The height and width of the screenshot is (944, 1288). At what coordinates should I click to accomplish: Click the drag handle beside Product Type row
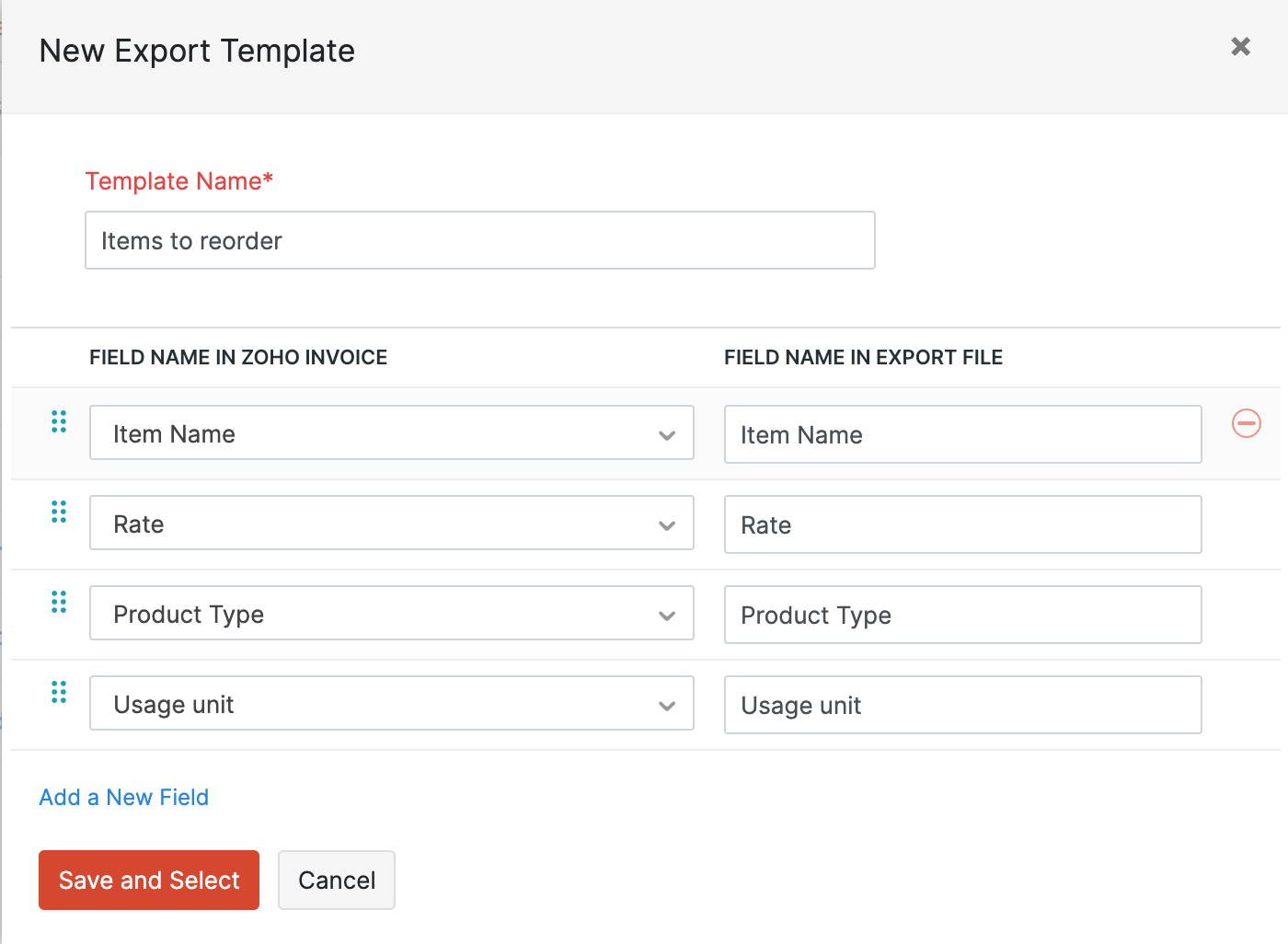point(59,603)
